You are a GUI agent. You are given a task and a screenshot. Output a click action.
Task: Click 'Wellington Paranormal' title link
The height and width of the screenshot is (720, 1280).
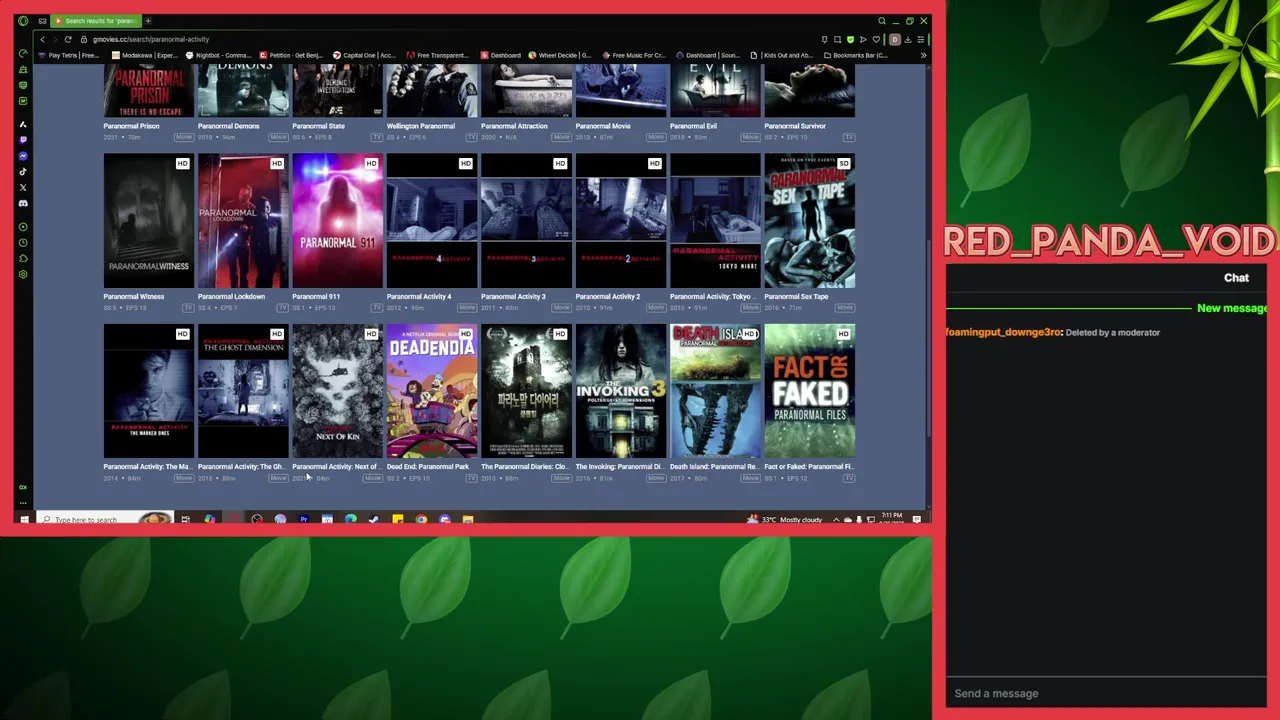(420, 126)
